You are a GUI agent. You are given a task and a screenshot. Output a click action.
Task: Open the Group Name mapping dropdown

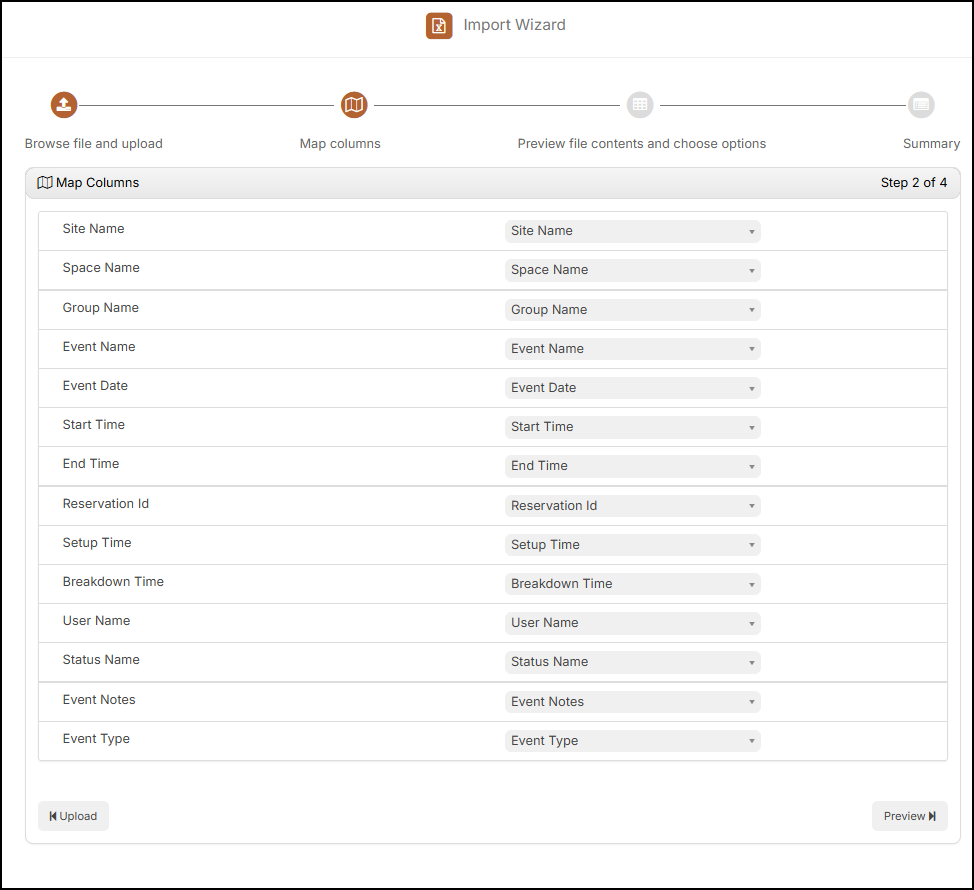pyautogui.click(x=632, y=310)
